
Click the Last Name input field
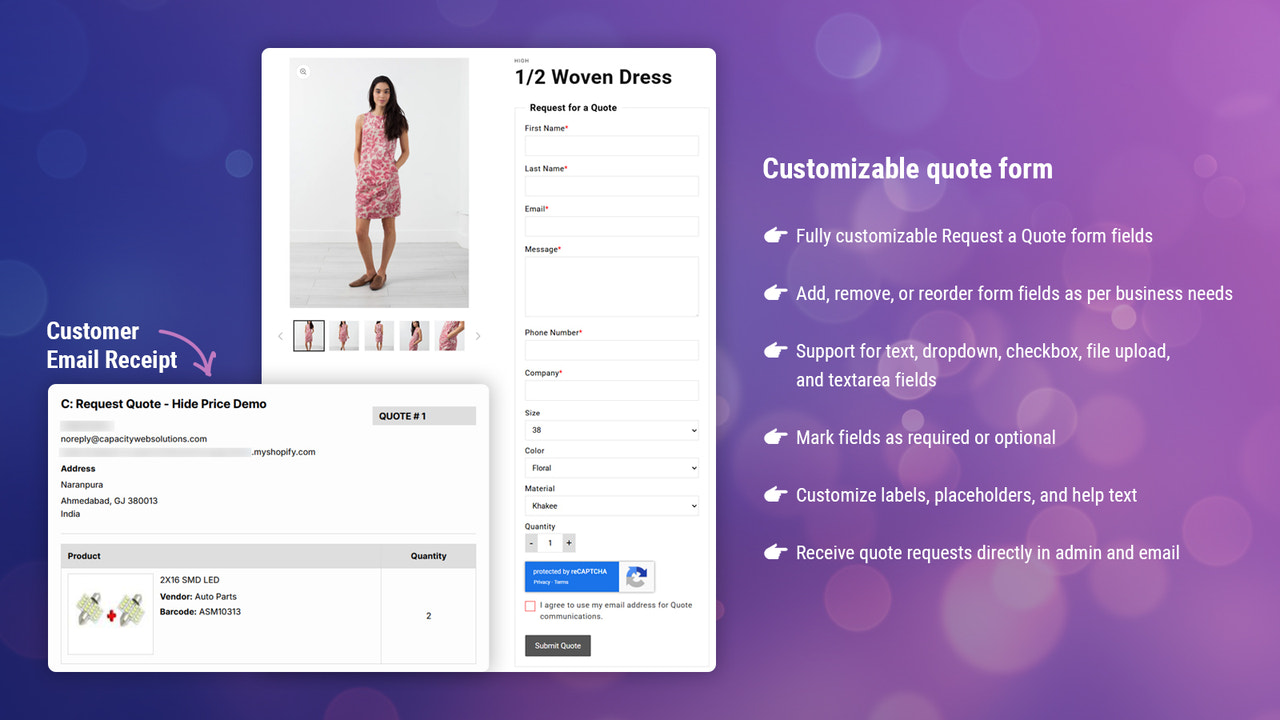click(x=612, y=186)
